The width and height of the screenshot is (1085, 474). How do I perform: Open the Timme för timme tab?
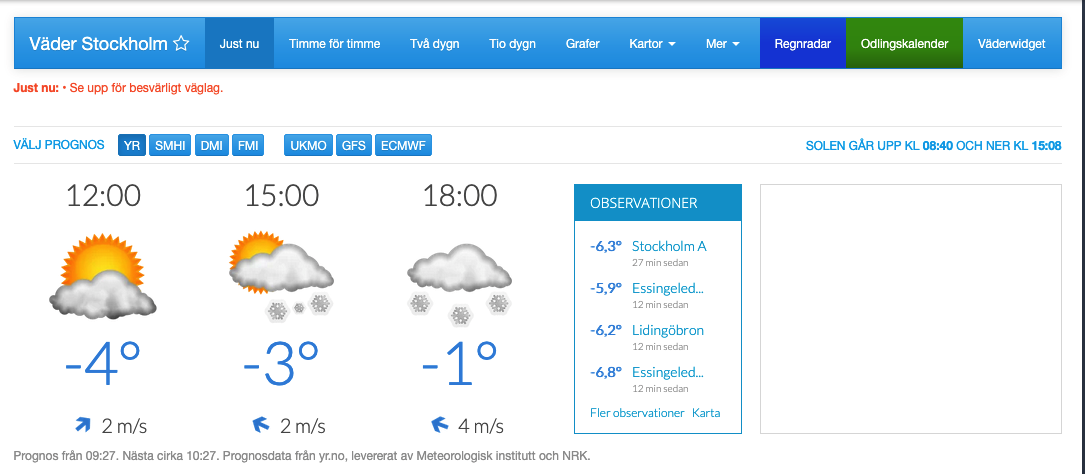(x=334, y=44)
